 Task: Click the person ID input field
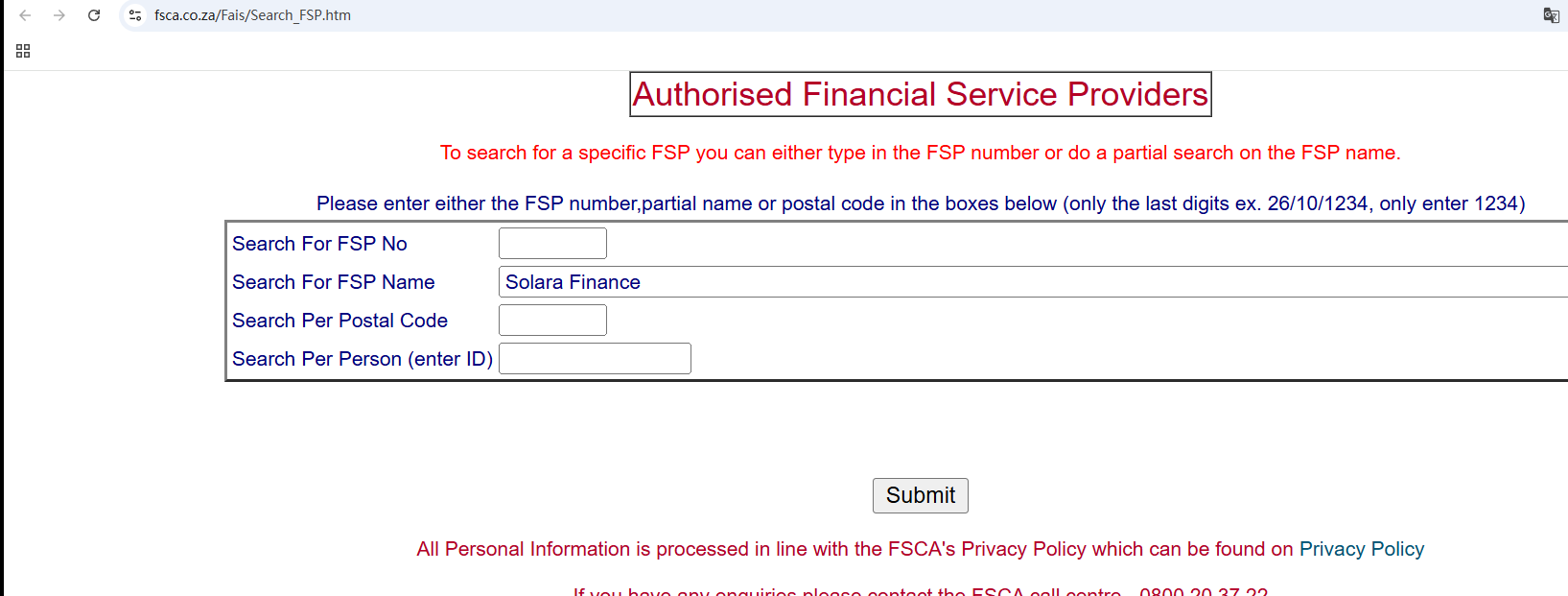595,359
